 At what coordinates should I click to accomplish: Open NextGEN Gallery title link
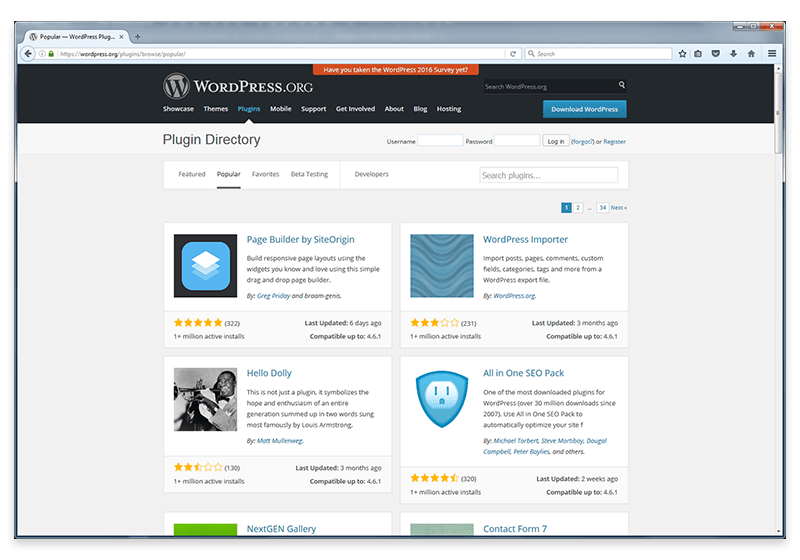point(281,529)
